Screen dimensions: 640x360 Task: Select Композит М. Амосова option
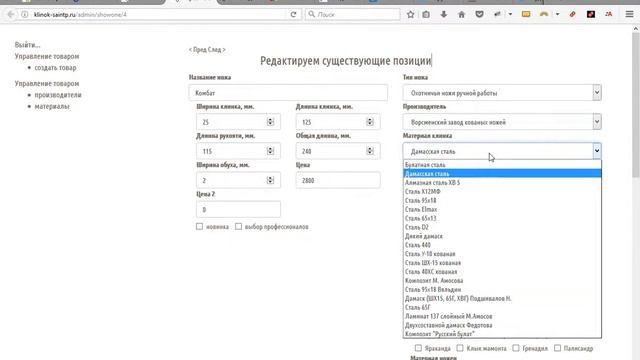[502, 280]
